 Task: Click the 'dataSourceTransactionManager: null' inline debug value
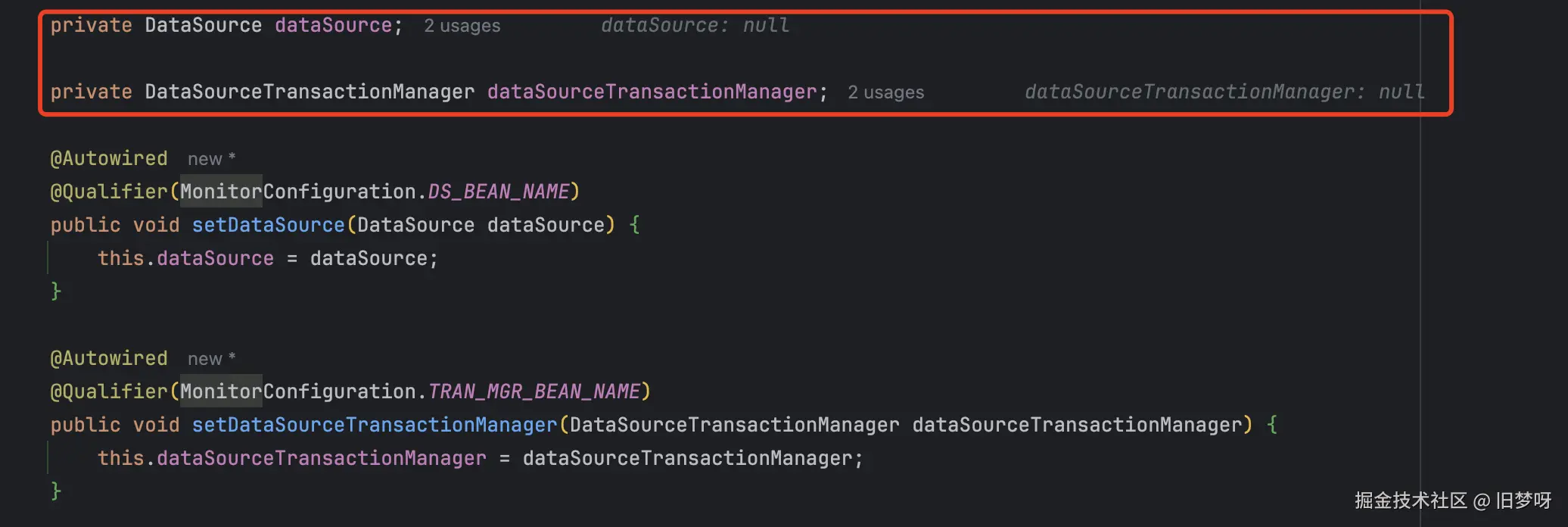tap(1224, 92)
